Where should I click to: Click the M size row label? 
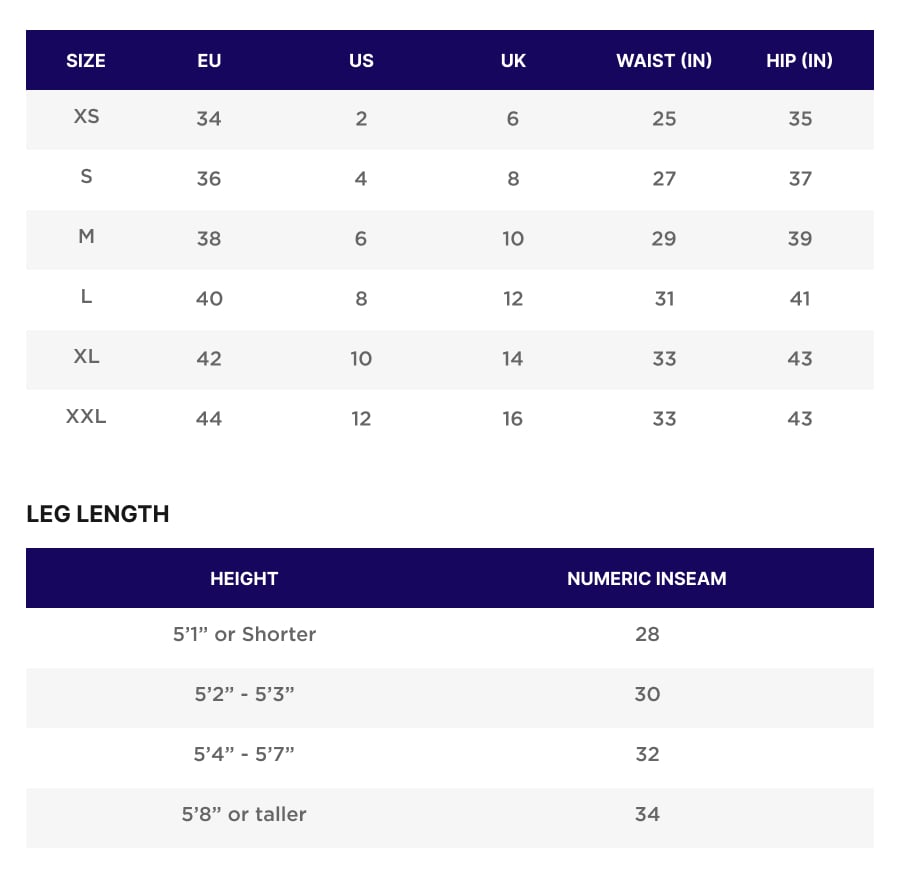pos(86,237)
